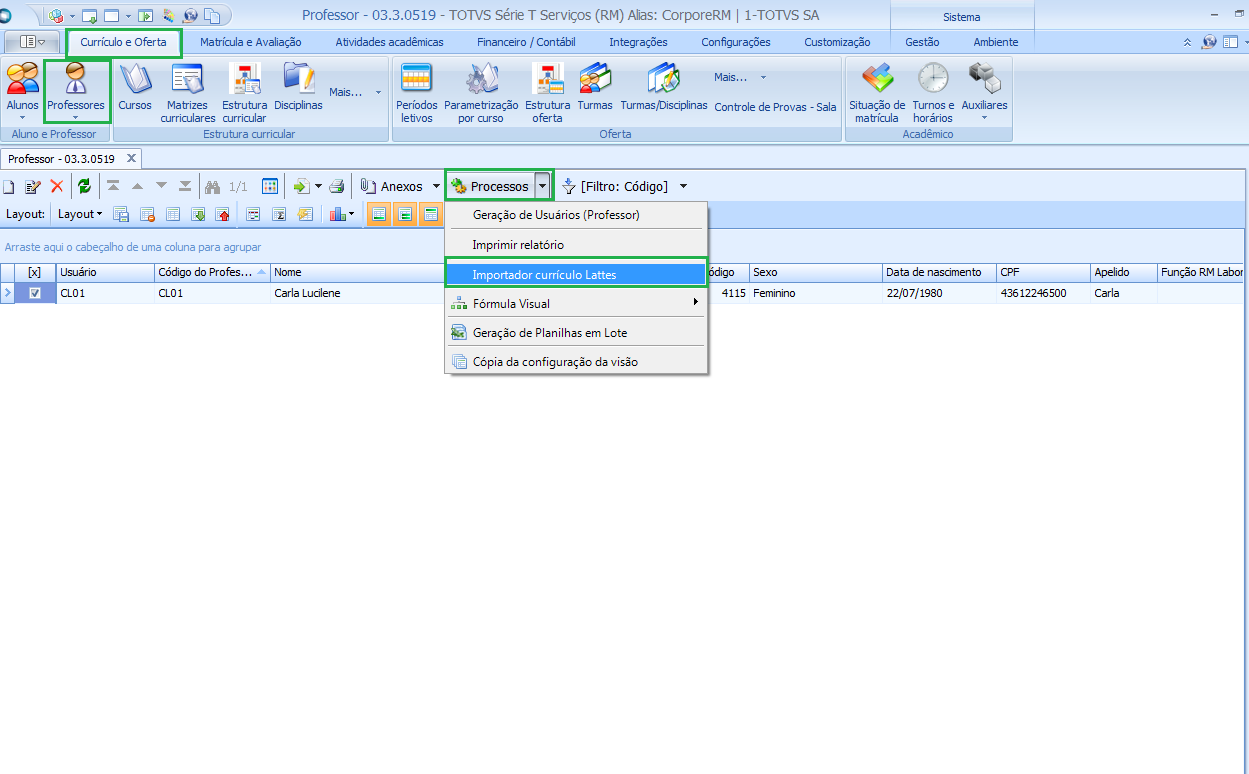Screen dimensions: 1249x774
Task: Toggle the [x] select-all column header
Action: (x=35, y=272)
